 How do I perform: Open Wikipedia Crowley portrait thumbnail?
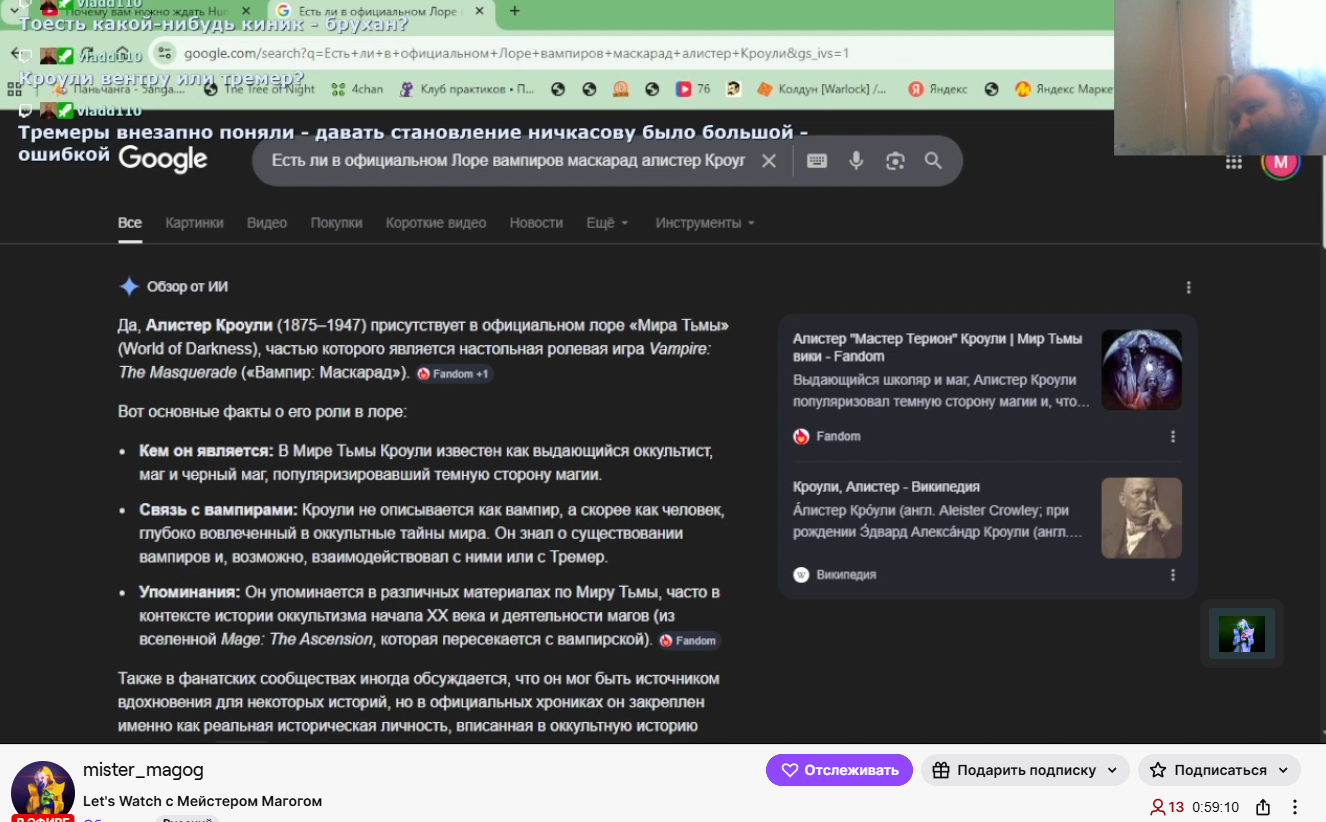pos(1141,518)
